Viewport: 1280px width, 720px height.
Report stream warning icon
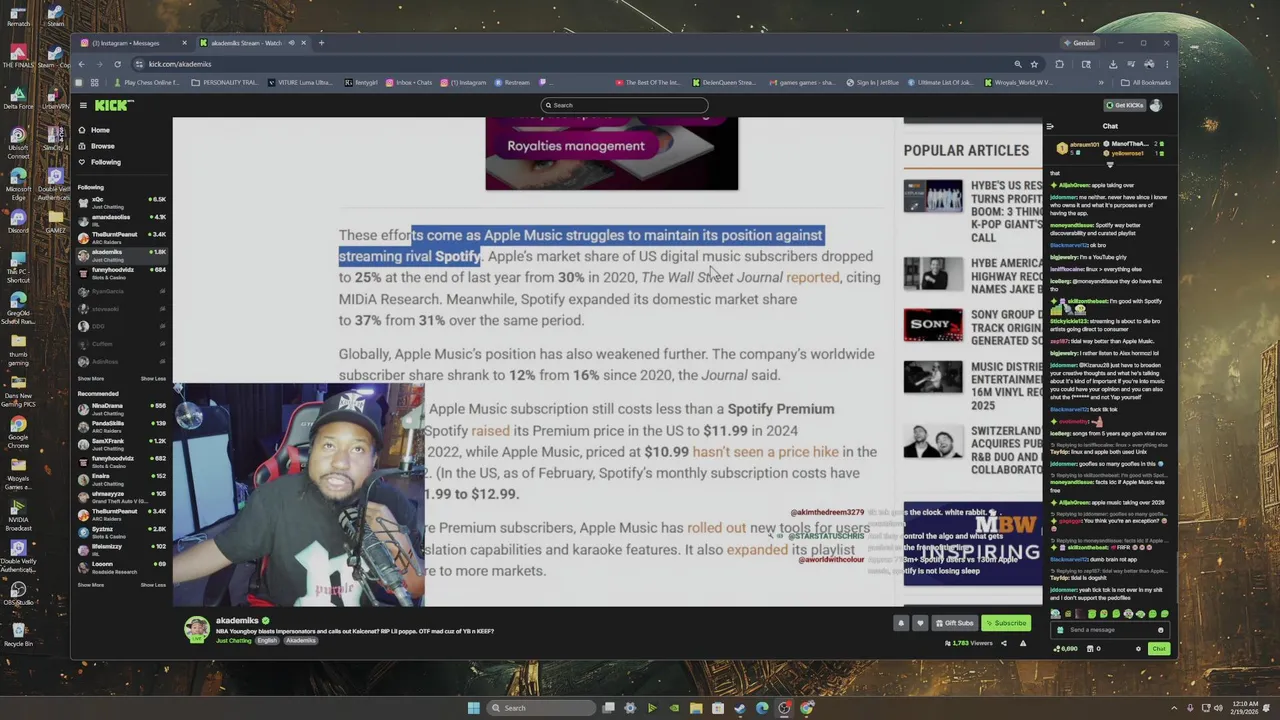click(x=1023, y=643)
